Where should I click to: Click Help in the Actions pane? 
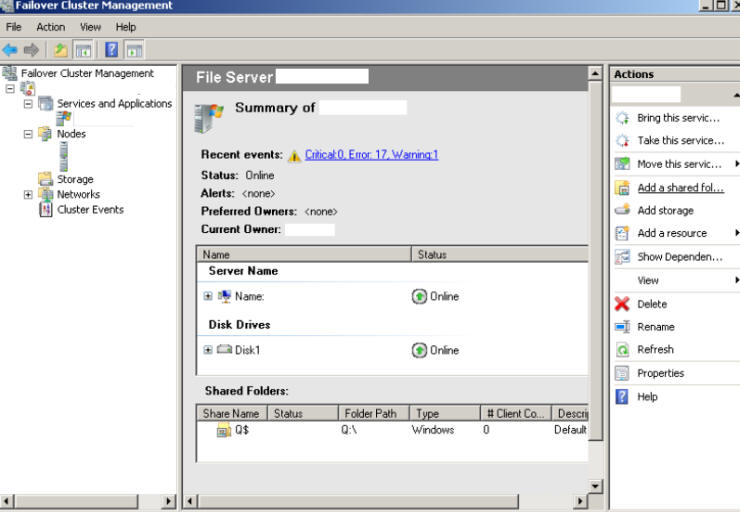tap(647, 396)
